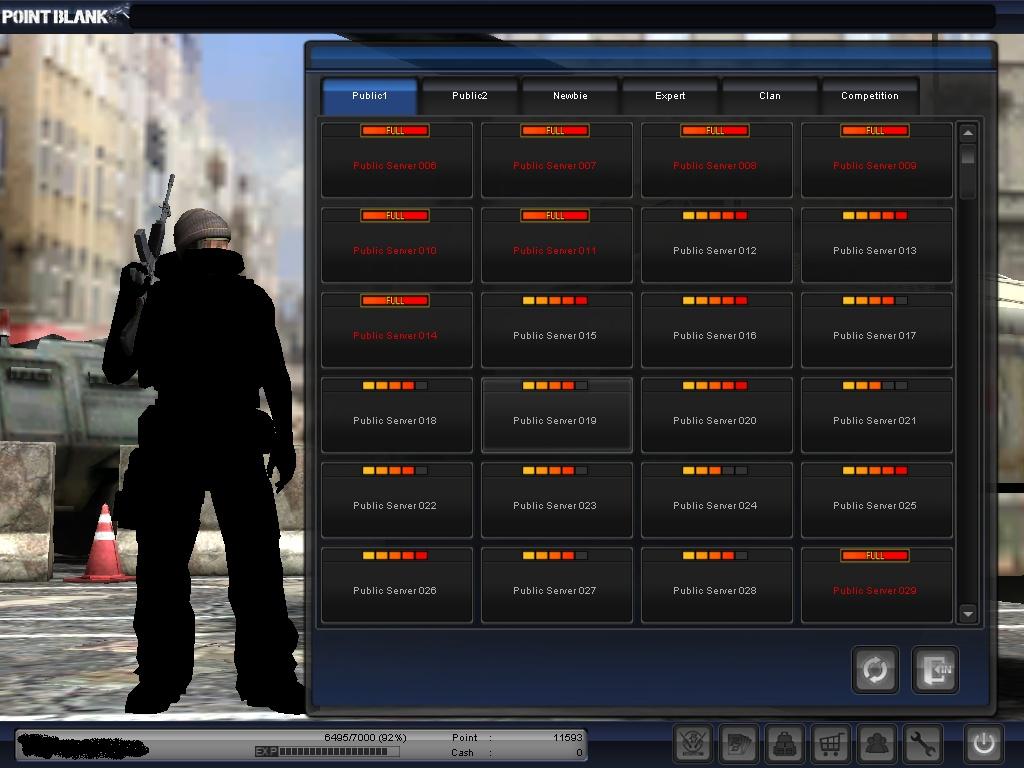Select Public Server 025
1024x768 pixels.
tap(876, 500)
